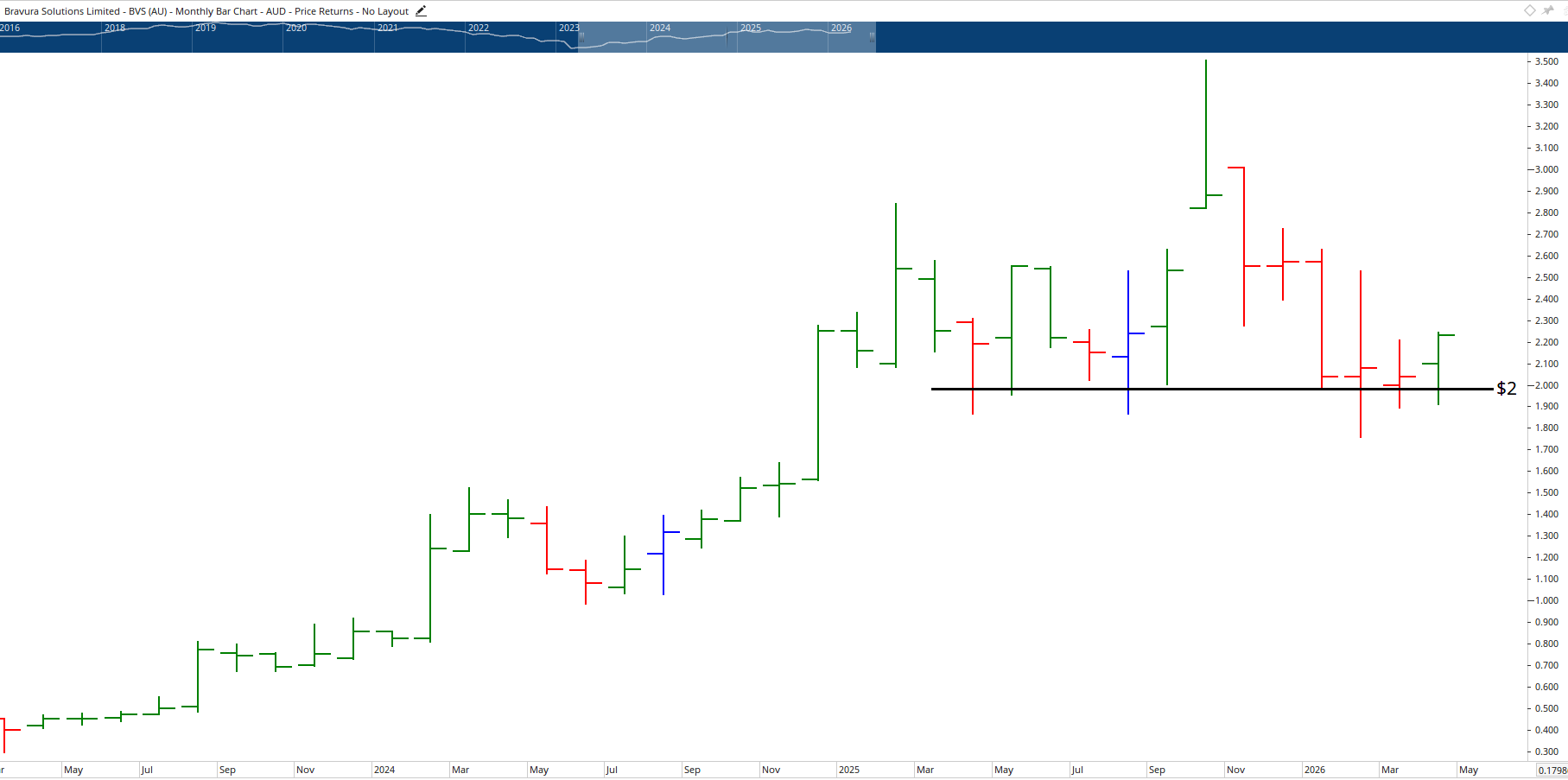Select the black horizontal trendline at $2
This screenshot has width=1568, height=780.
coord(1209,389)
